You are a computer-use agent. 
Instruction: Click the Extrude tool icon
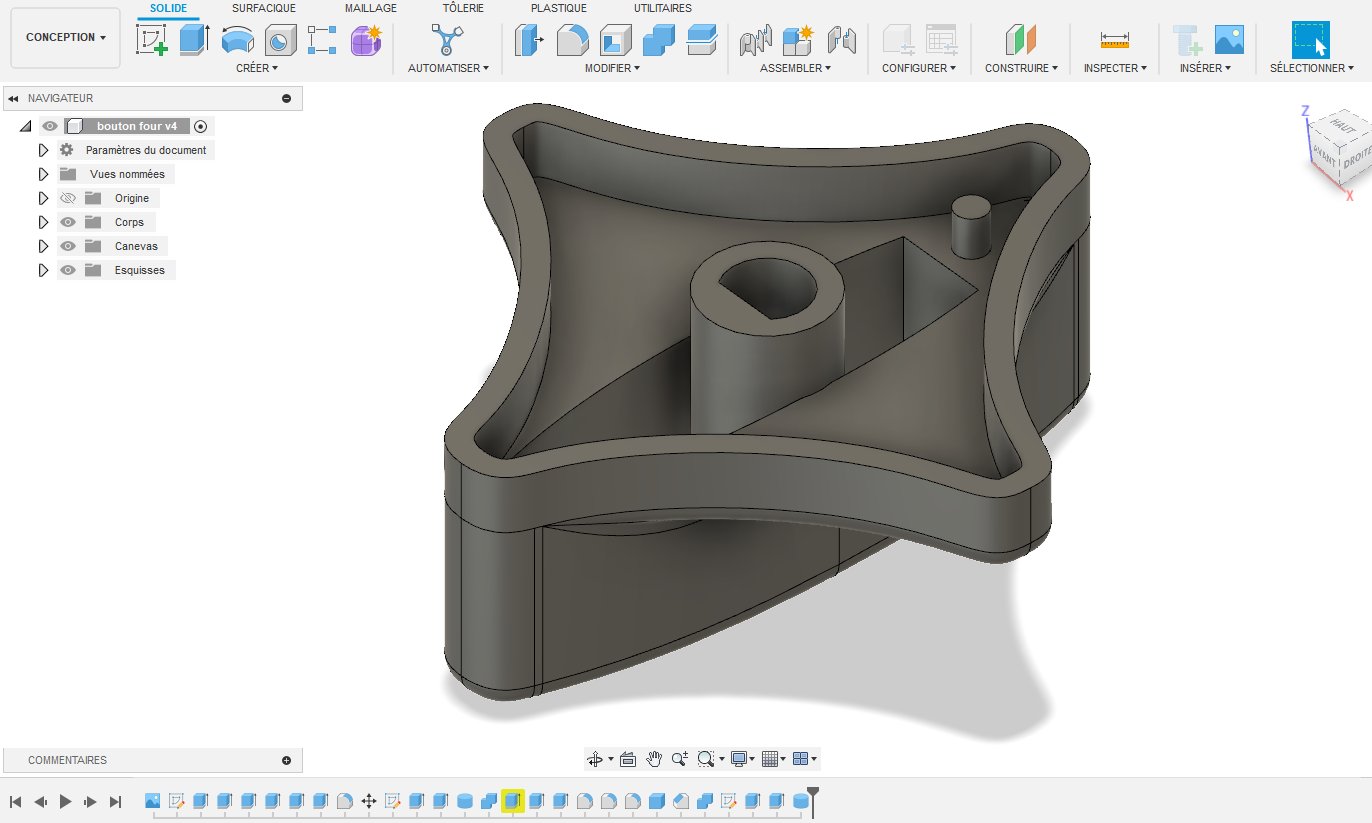[193, 40]
